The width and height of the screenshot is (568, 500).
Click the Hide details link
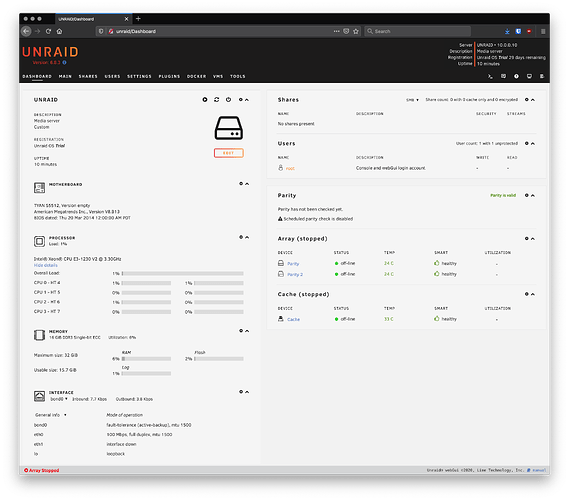click(x=46, y=265)
